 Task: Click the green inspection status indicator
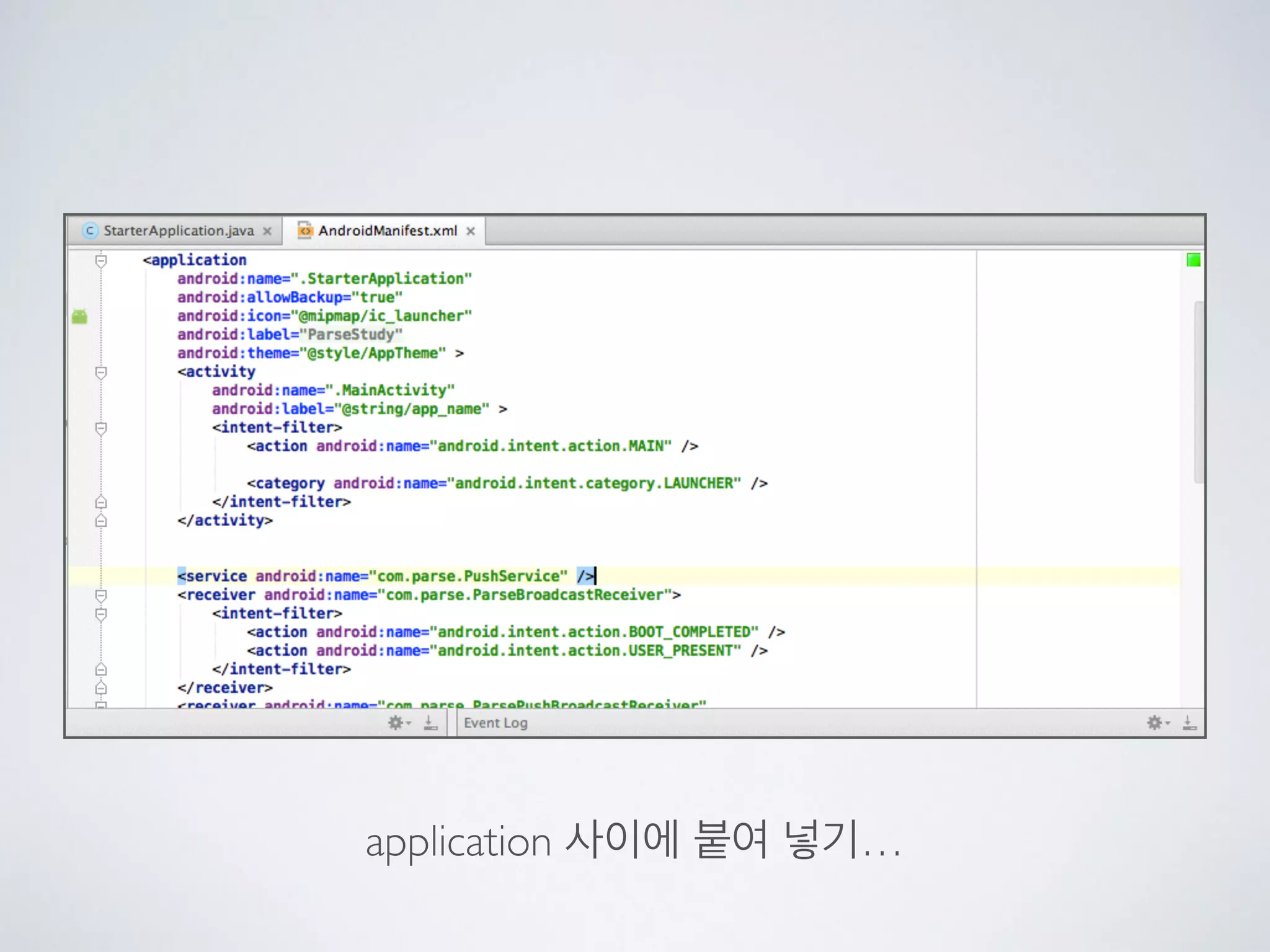(x=1193, y=260)
